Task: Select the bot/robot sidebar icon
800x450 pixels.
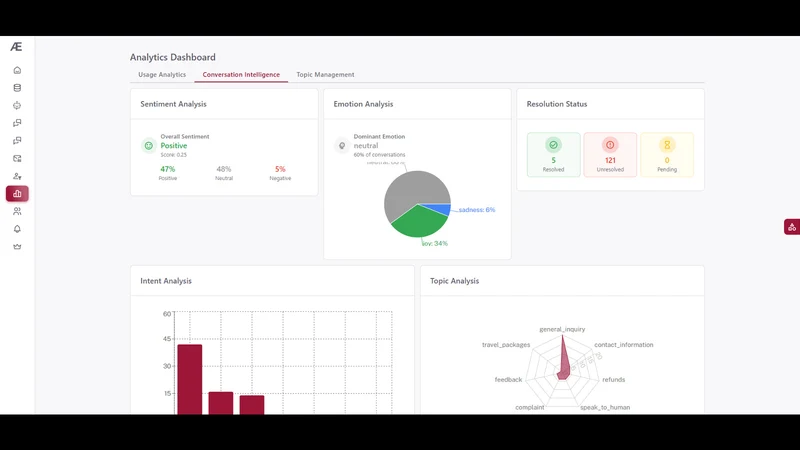Action: tap(17, 106)
